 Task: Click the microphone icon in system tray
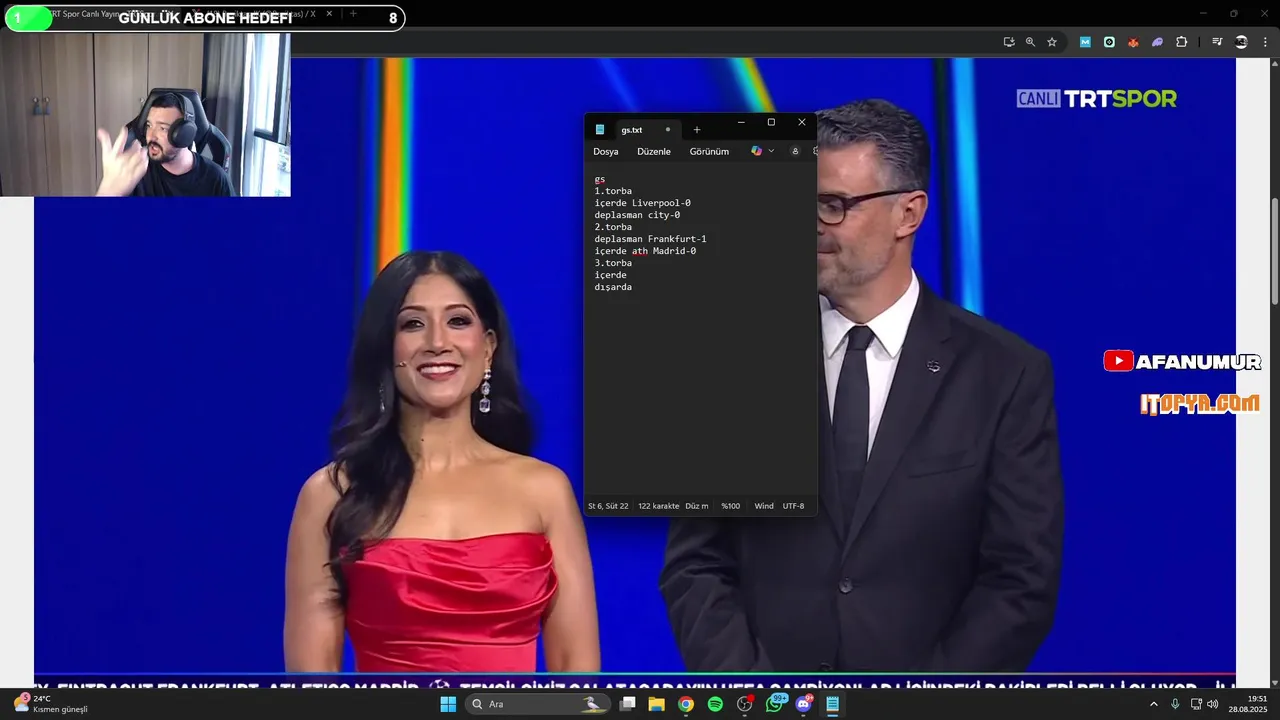click(1175, 704)
